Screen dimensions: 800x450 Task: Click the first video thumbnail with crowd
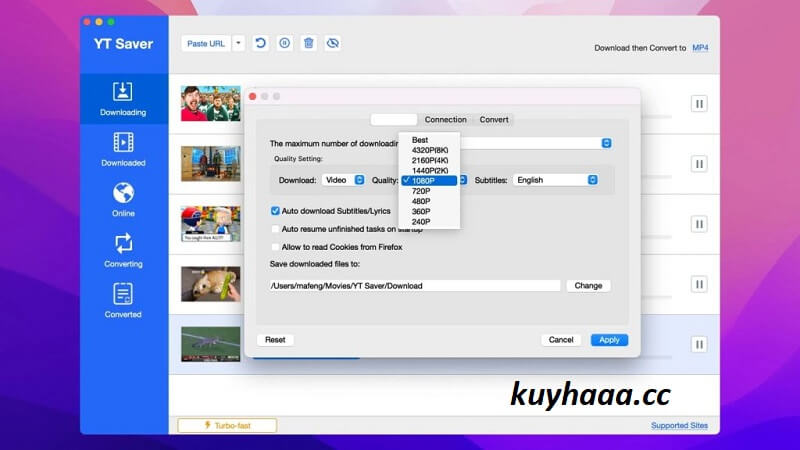(210, 104)
